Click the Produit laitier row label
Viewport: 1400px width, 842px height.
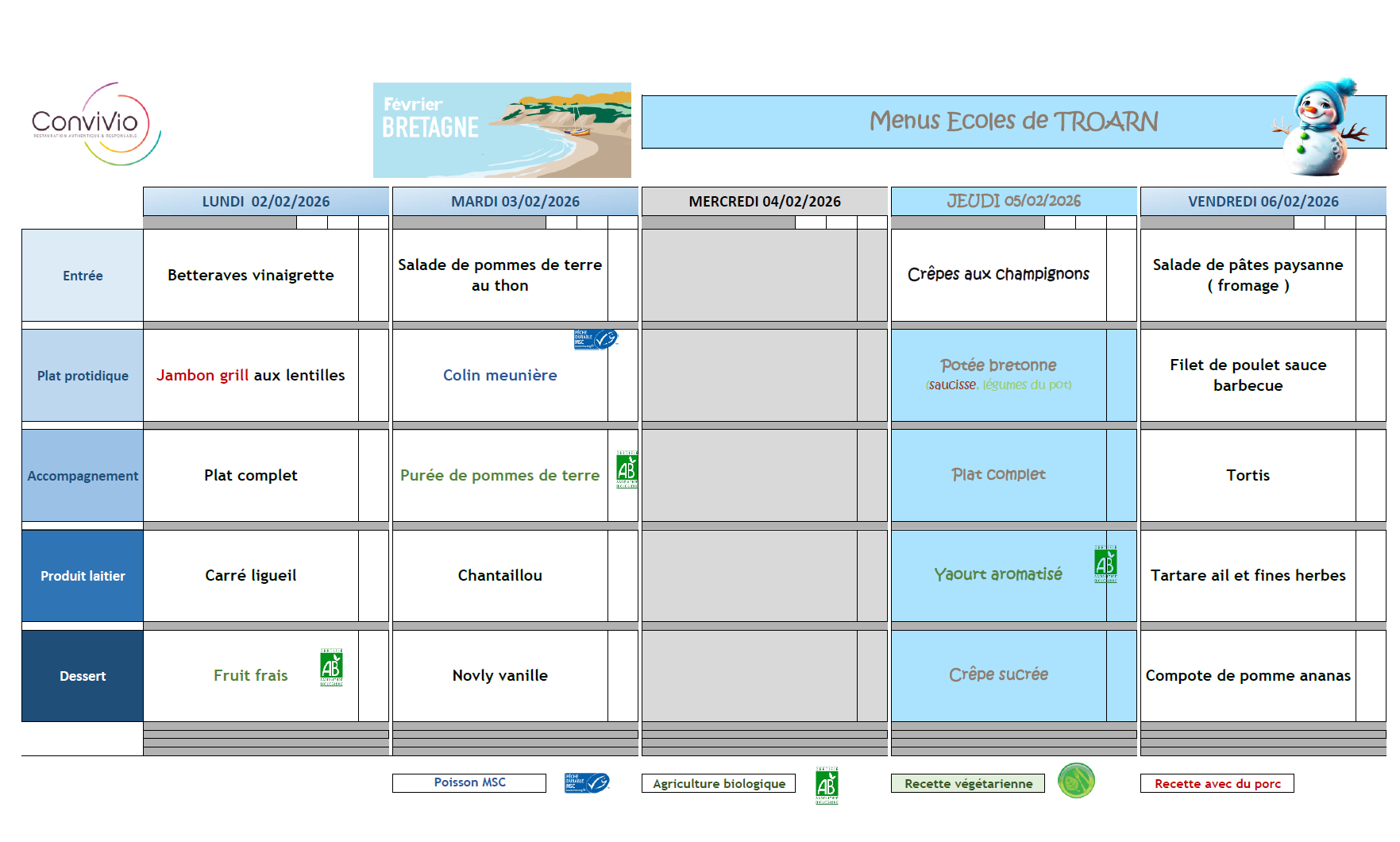(x=83, y=576)
